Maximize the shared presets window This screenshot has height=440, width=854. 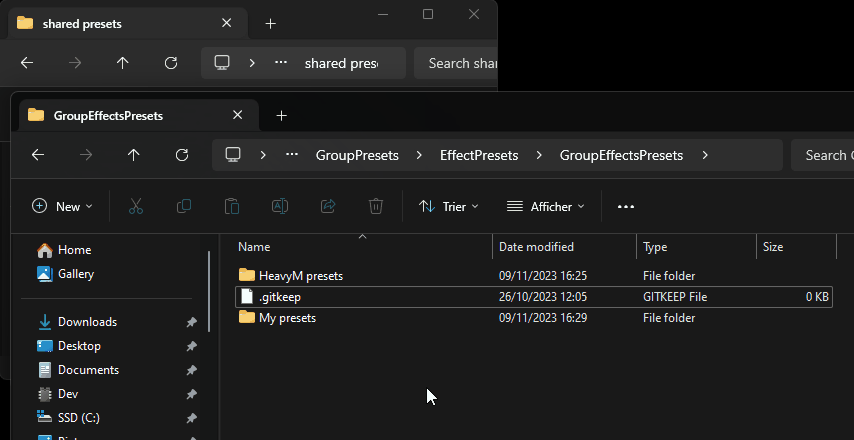428,14
